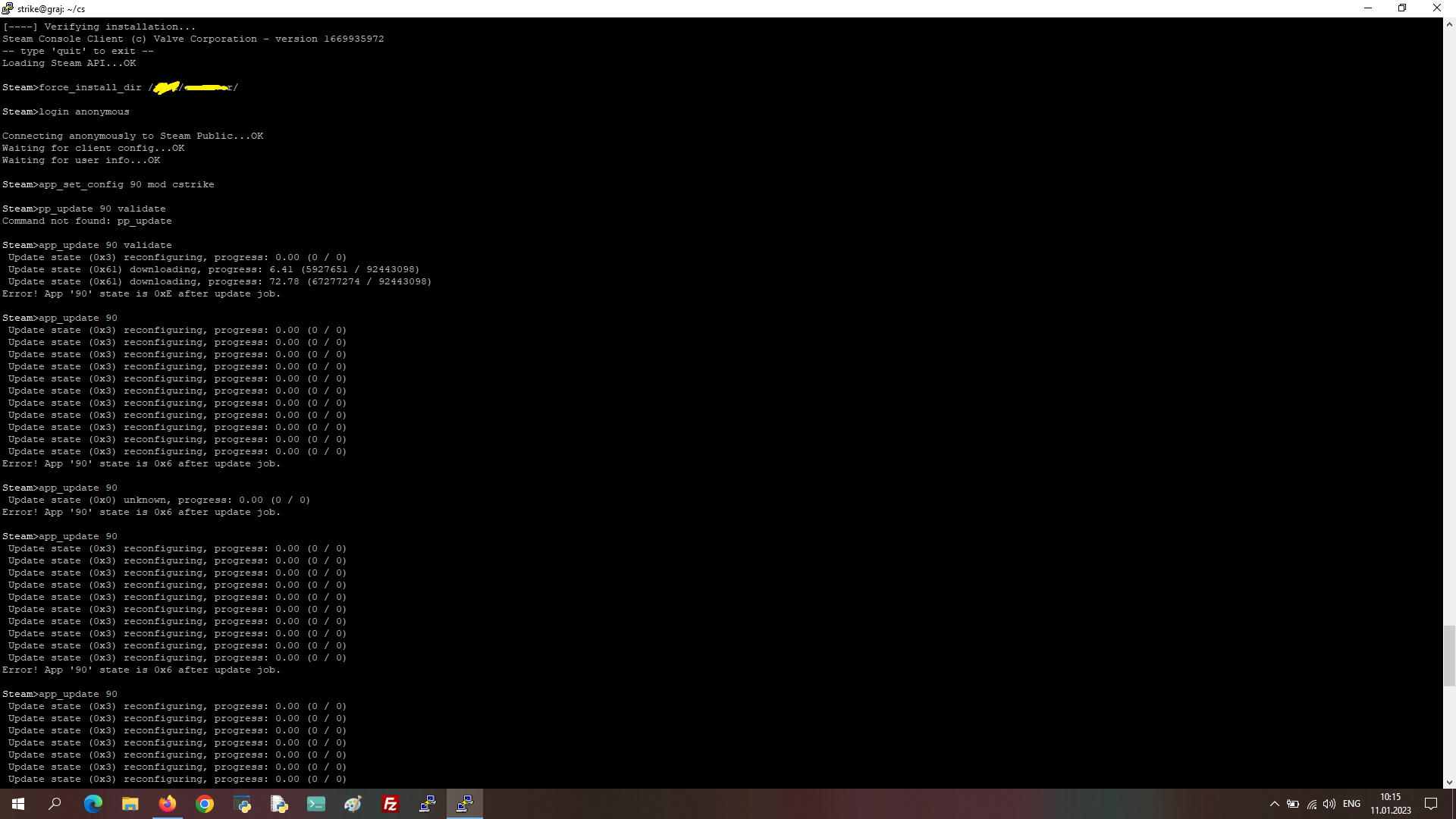
Task: Click the terminal scrollbar up arrow
Action: point(1449,24)
